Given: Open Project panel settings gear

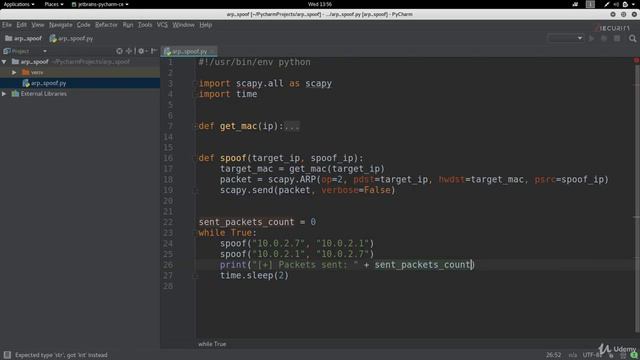Looking at the screenshot, I should tap(141, 51).
